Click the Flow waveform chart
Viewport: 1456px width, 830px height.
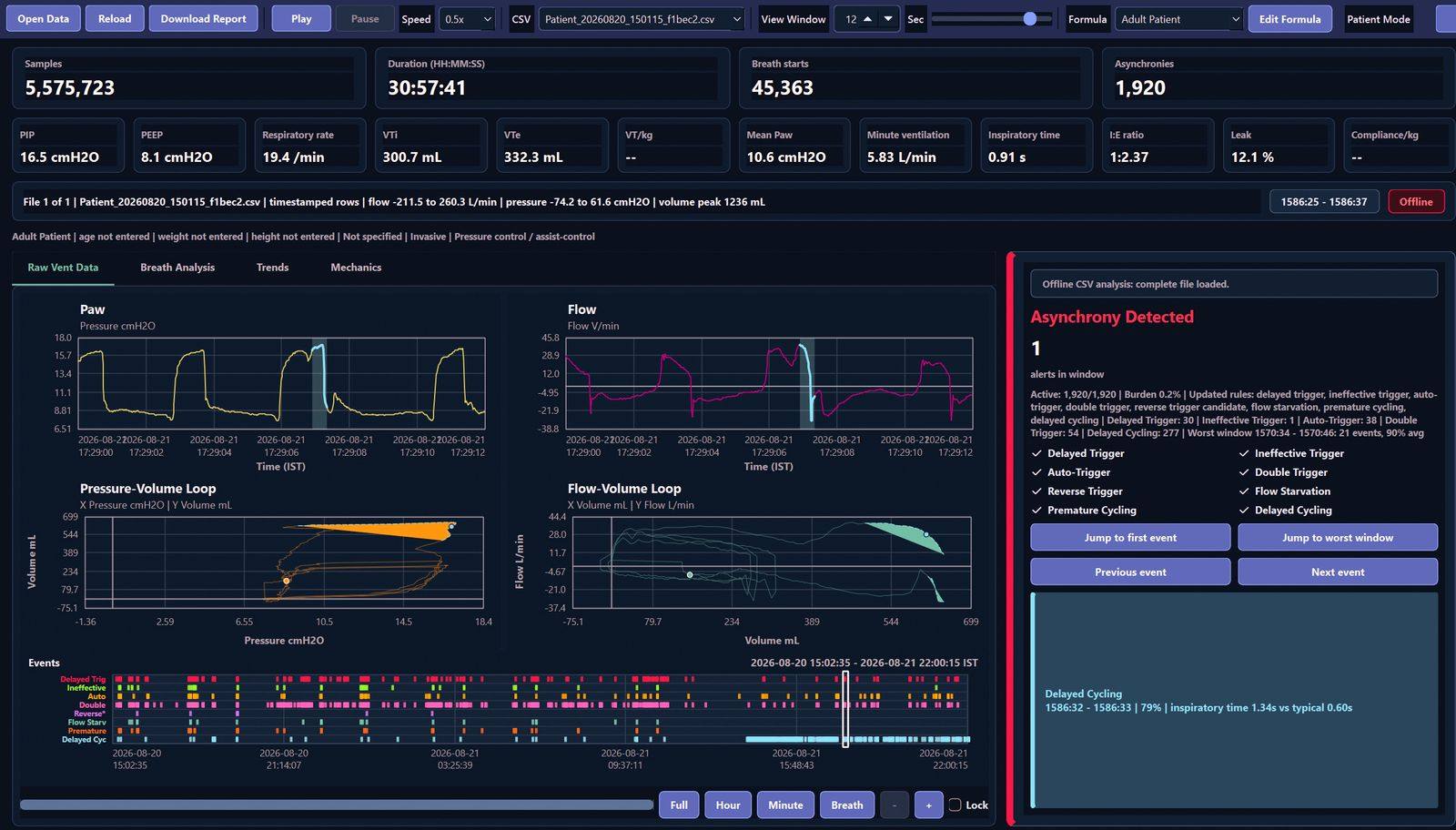769,383
